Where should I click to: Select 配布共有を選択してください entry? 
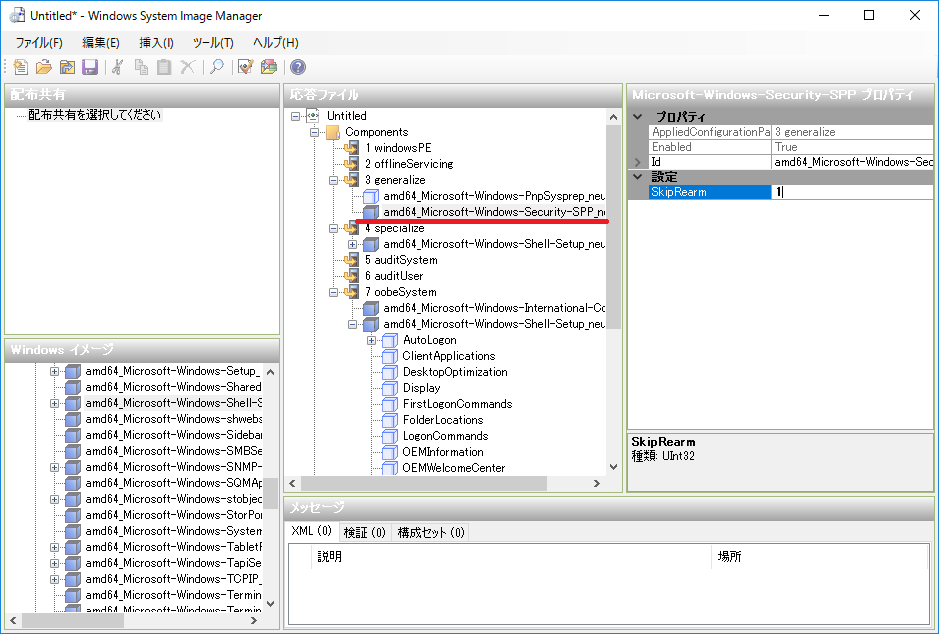[x=95, y=115]
